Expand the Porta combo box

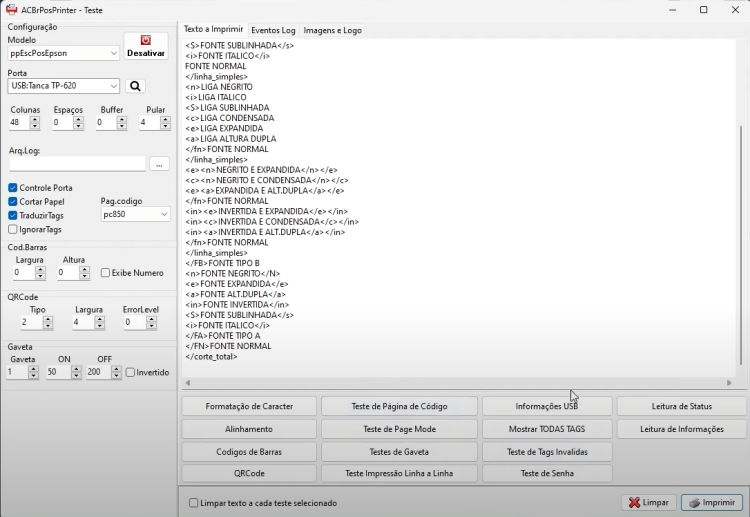coord(63,86)
